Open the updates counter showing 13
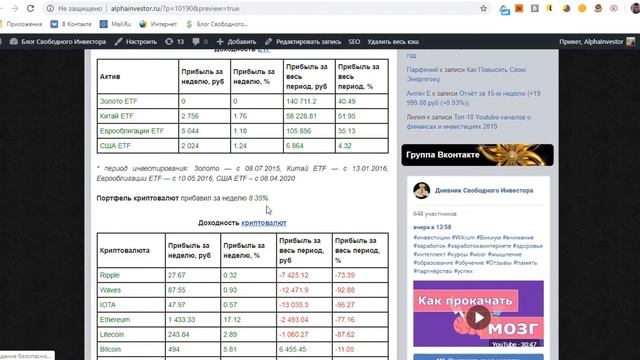Viewport: 640px width, 360px height. coord(175,42)
